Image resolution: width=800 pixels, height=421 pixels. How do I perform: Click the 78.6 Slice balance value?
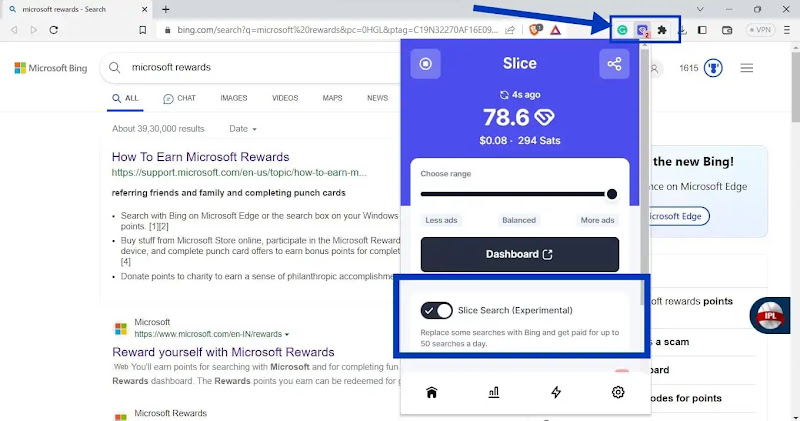point(506,117)
